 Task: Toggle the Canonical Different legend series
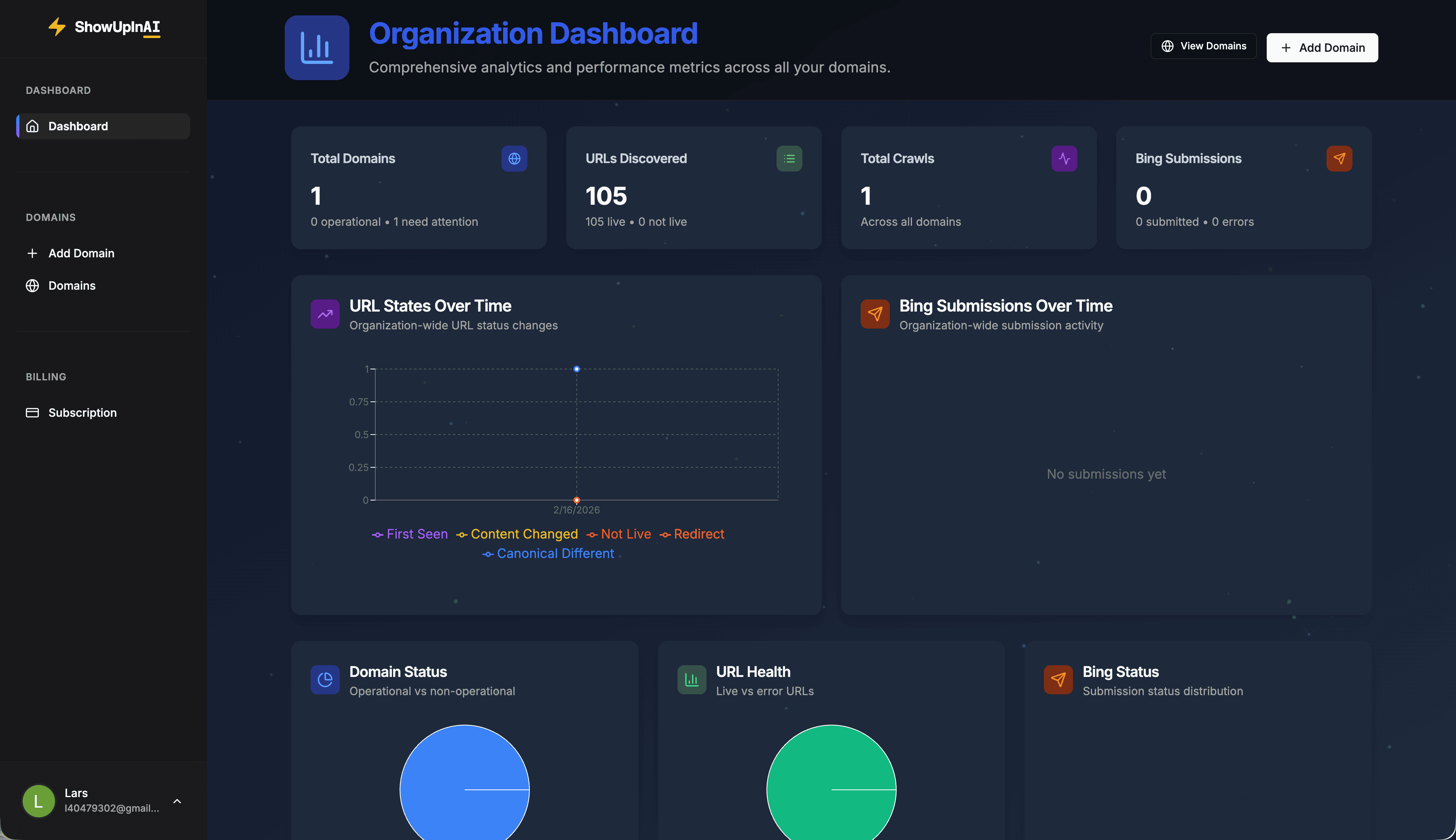pos(548,553)
